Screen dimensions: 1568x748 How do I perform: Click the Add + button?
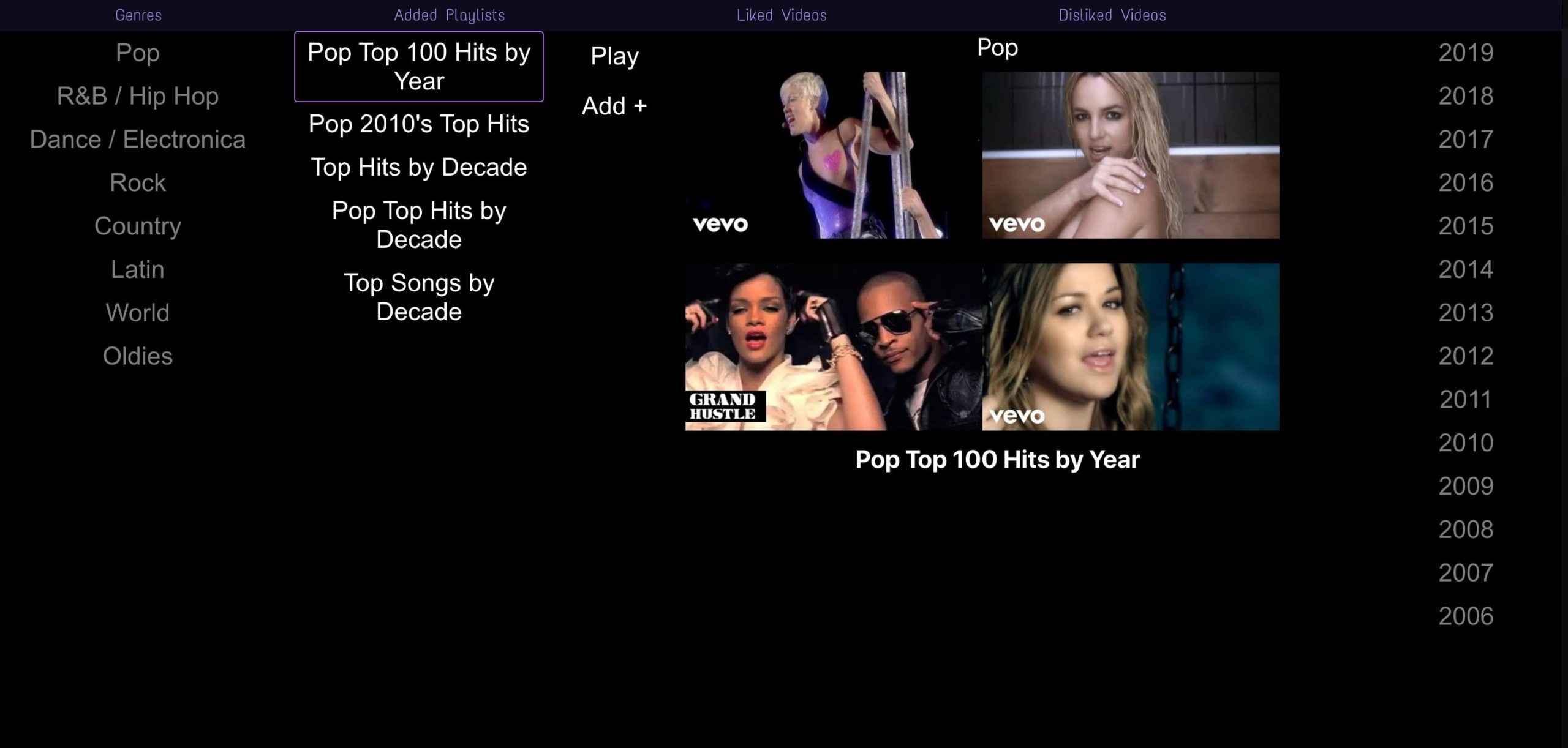coord(614,106)
